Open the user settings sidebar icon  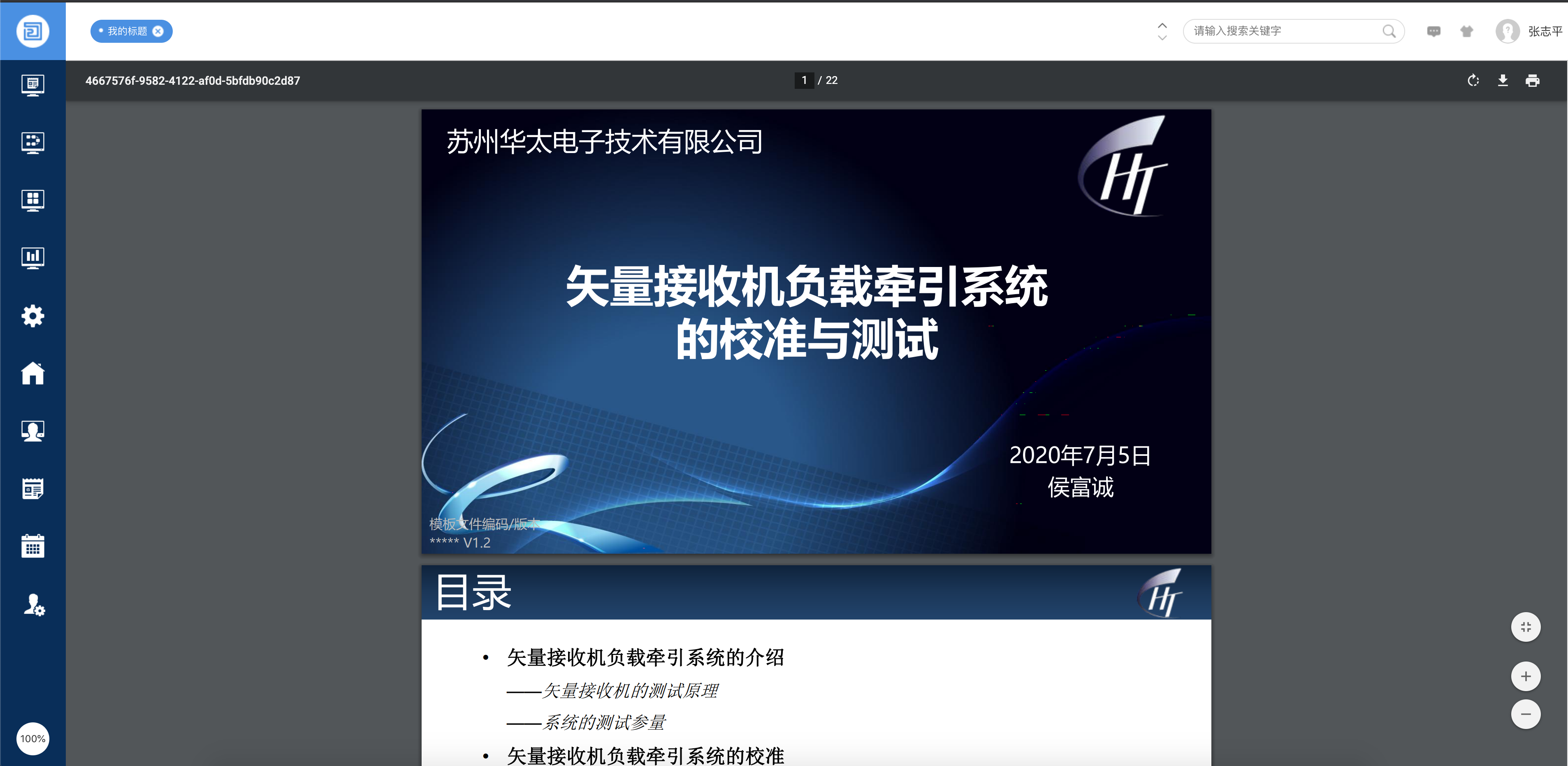(34, 605)
